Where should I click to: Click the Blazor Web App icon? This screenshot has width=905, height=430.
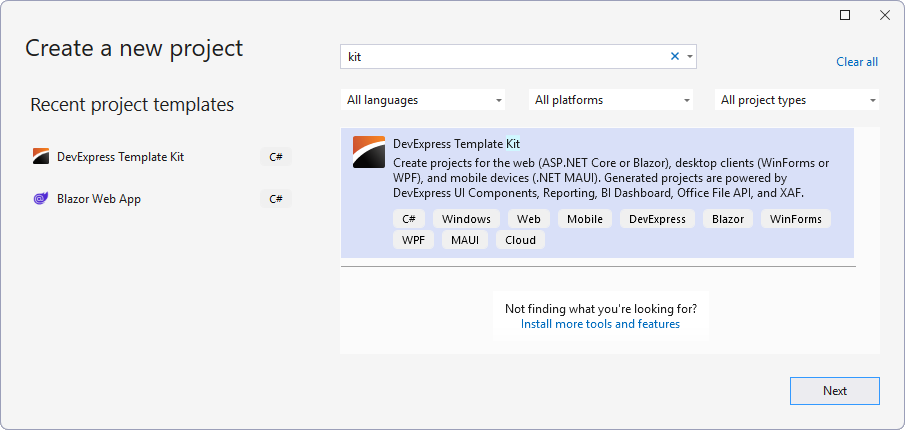click(x=41, y=199)
